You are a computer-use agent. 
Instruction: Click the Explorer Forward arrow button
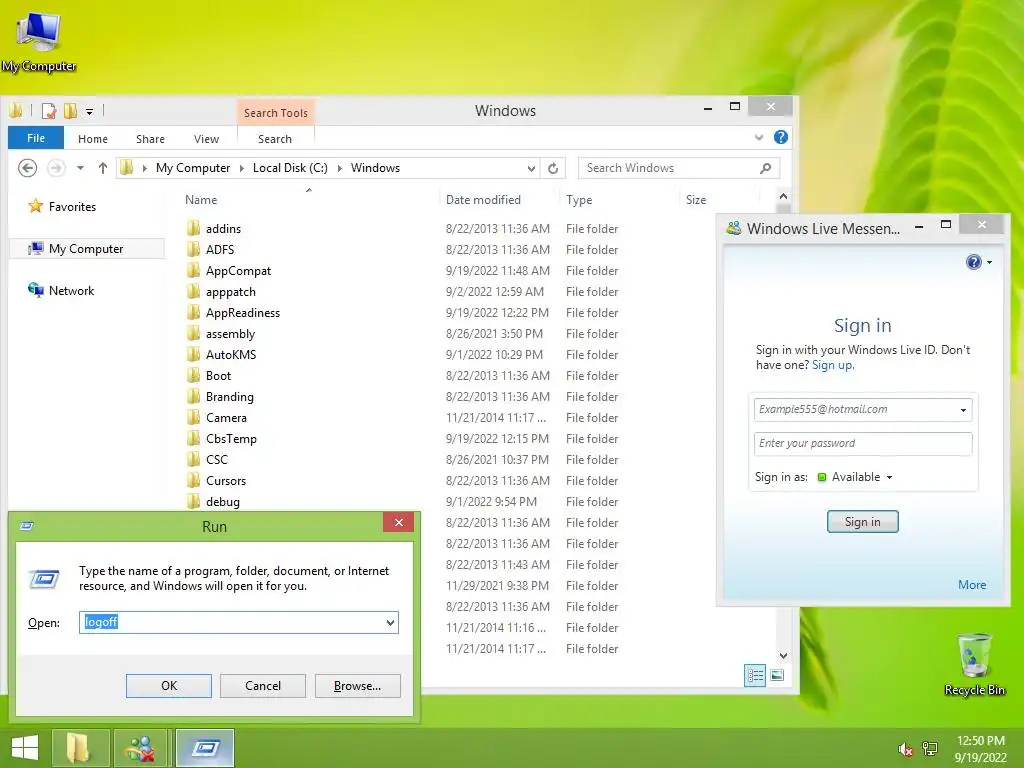coord(56,168)
